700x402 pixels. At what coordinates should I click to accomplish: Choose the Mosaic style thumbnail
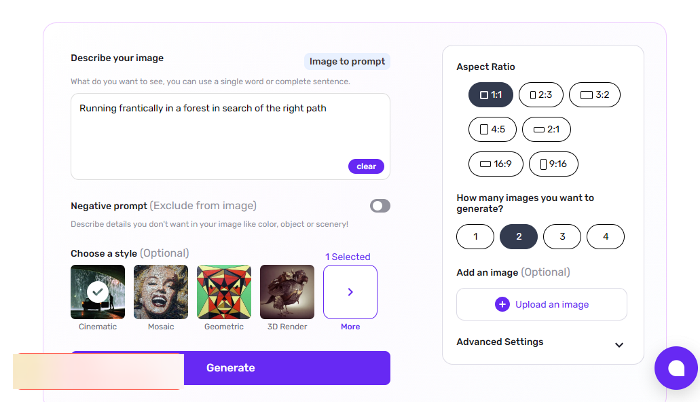[160, 292]
